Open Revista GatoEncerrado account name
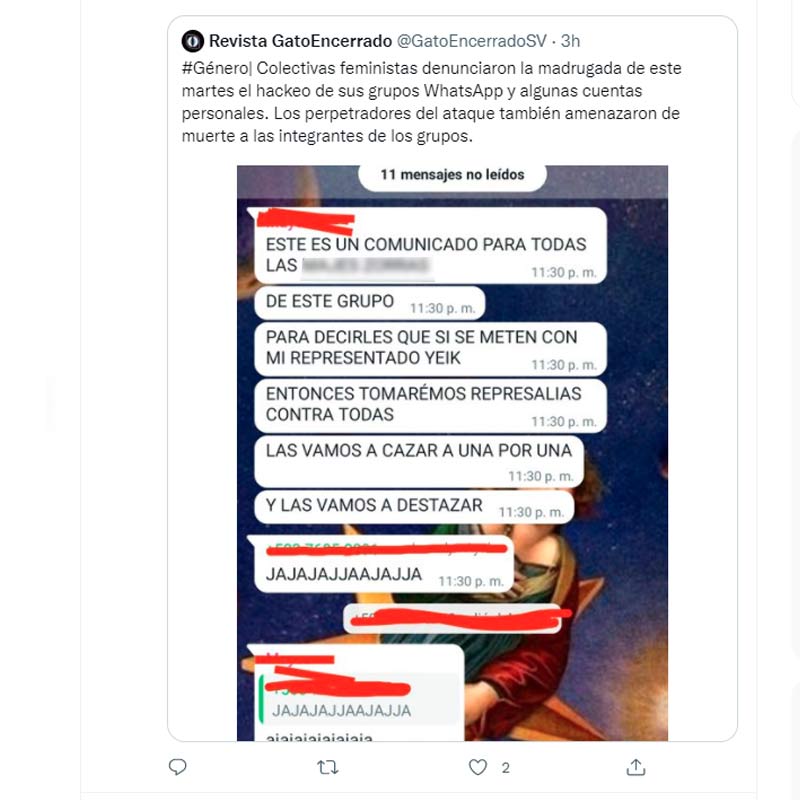 [x=301, y=41]
